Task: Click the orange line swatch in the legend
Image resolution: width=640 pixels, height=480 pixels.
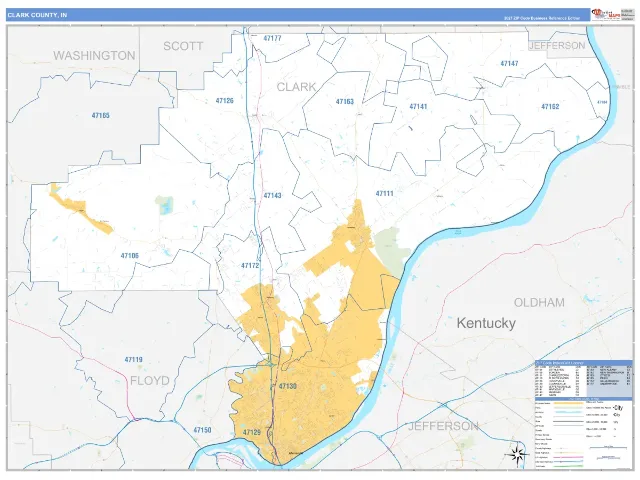Action: 568,403
